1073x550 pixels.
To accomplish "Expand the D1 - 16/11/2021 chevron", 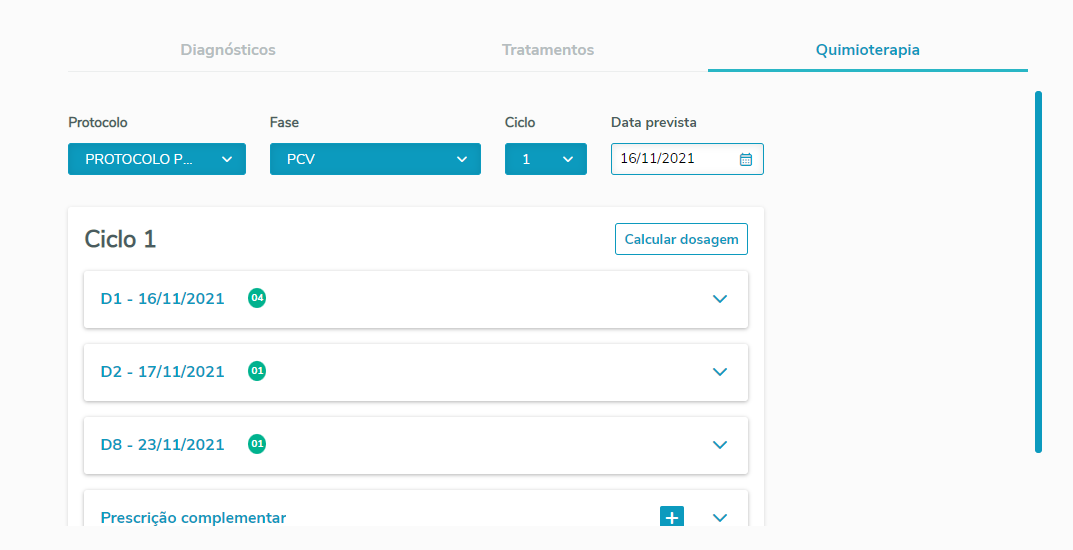I will click(x=720, y=299).
